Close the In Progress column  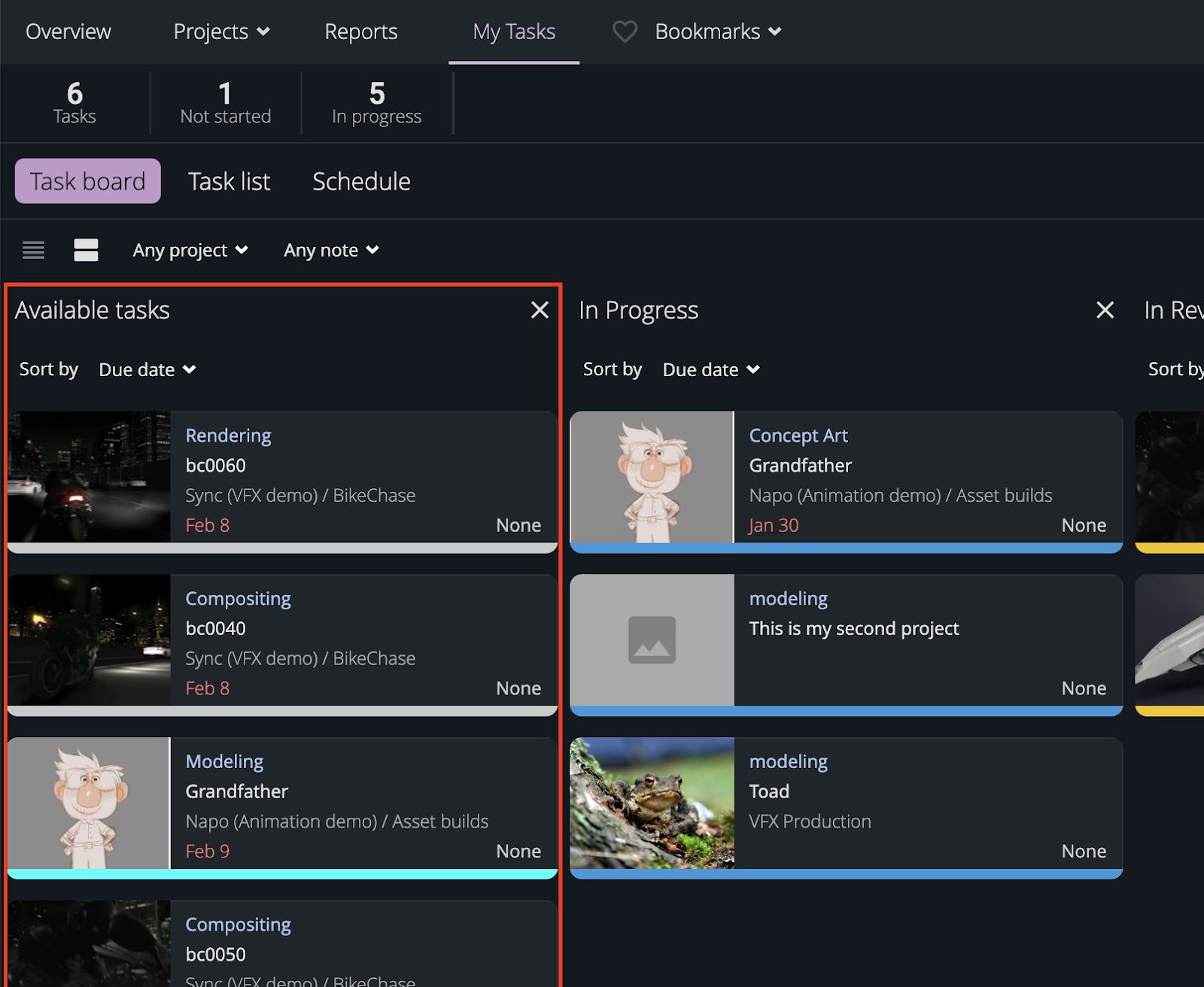[x=1105, y=309]
